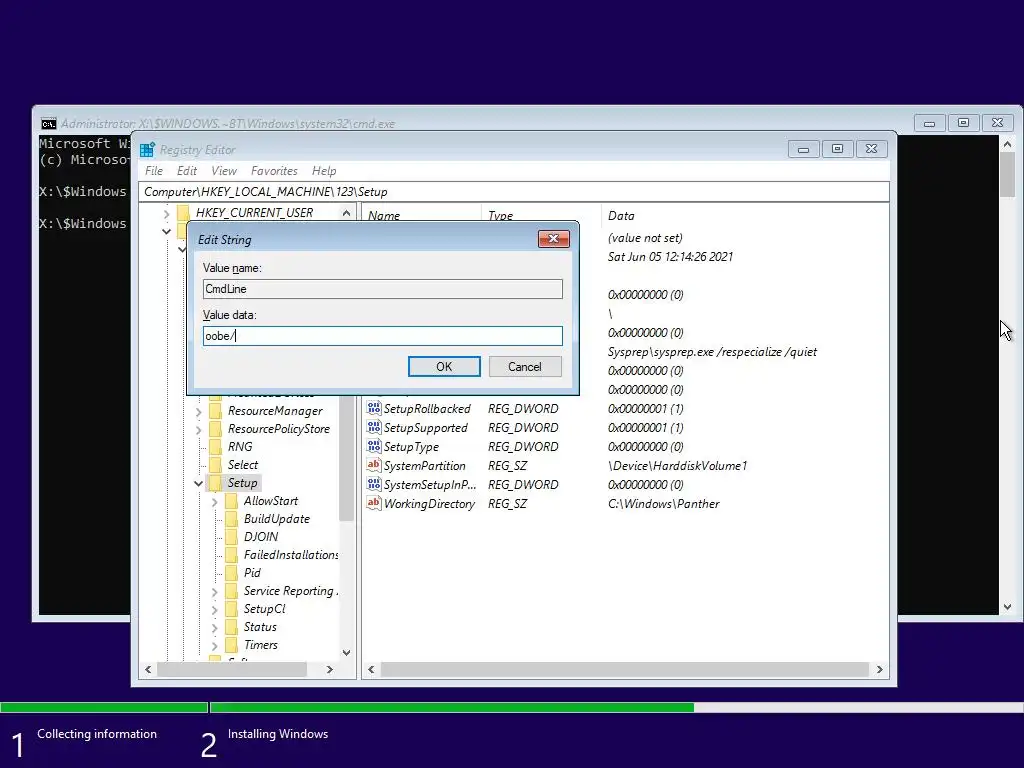
Task: Click the FailedInstallations folder icon
Action: 231,554
